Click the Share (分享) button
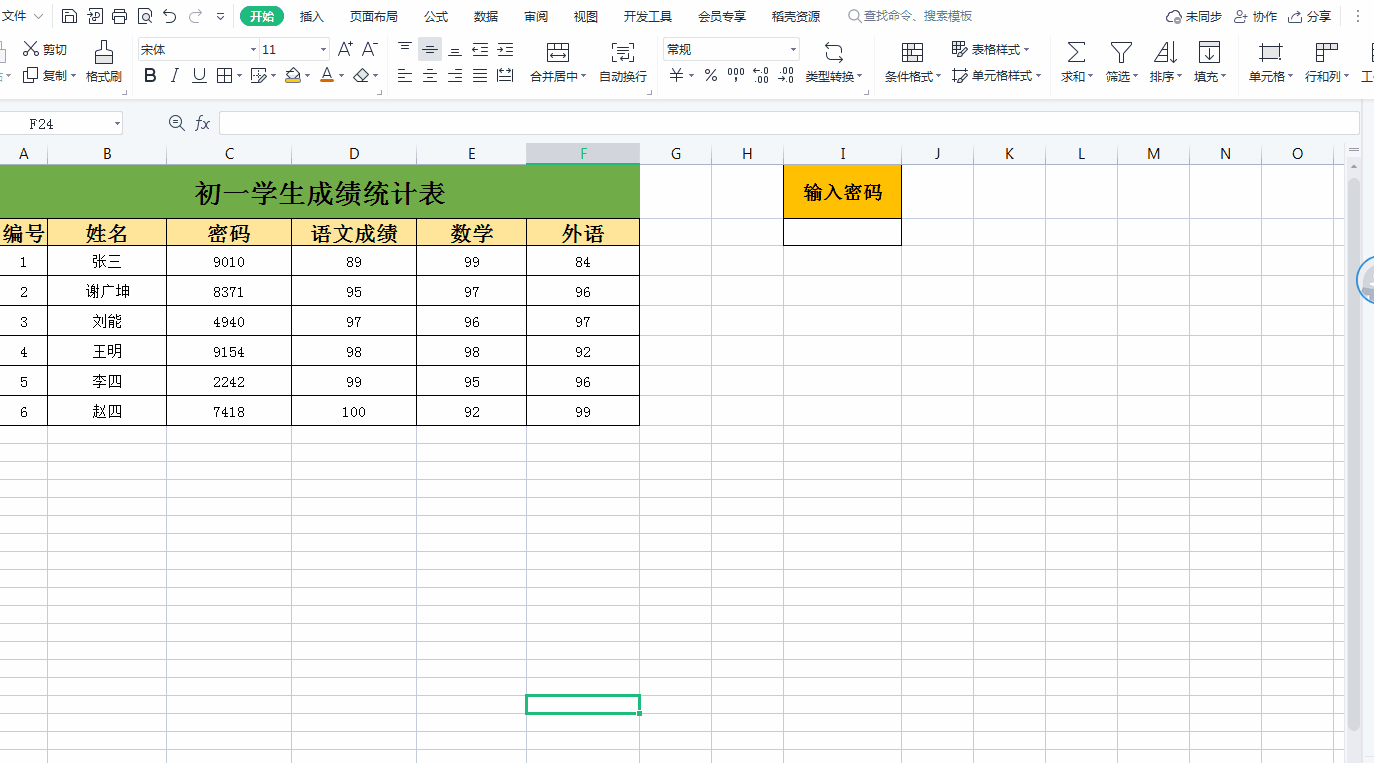The image size is (1374, 763). (x=1310, y=16)
